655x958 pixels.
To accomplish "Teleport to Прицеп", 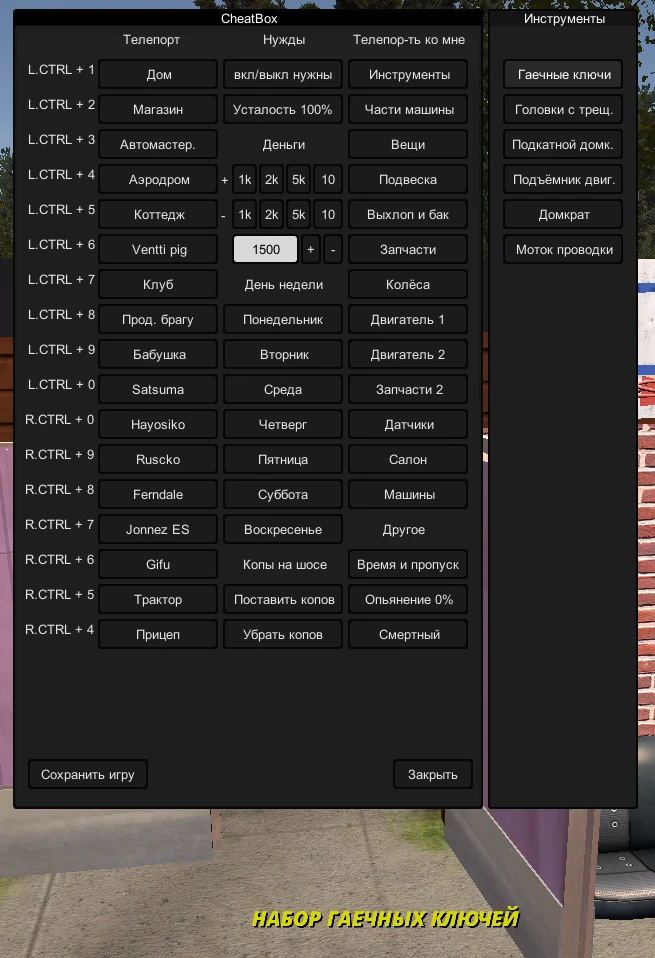I will click(x=158, y=634).
